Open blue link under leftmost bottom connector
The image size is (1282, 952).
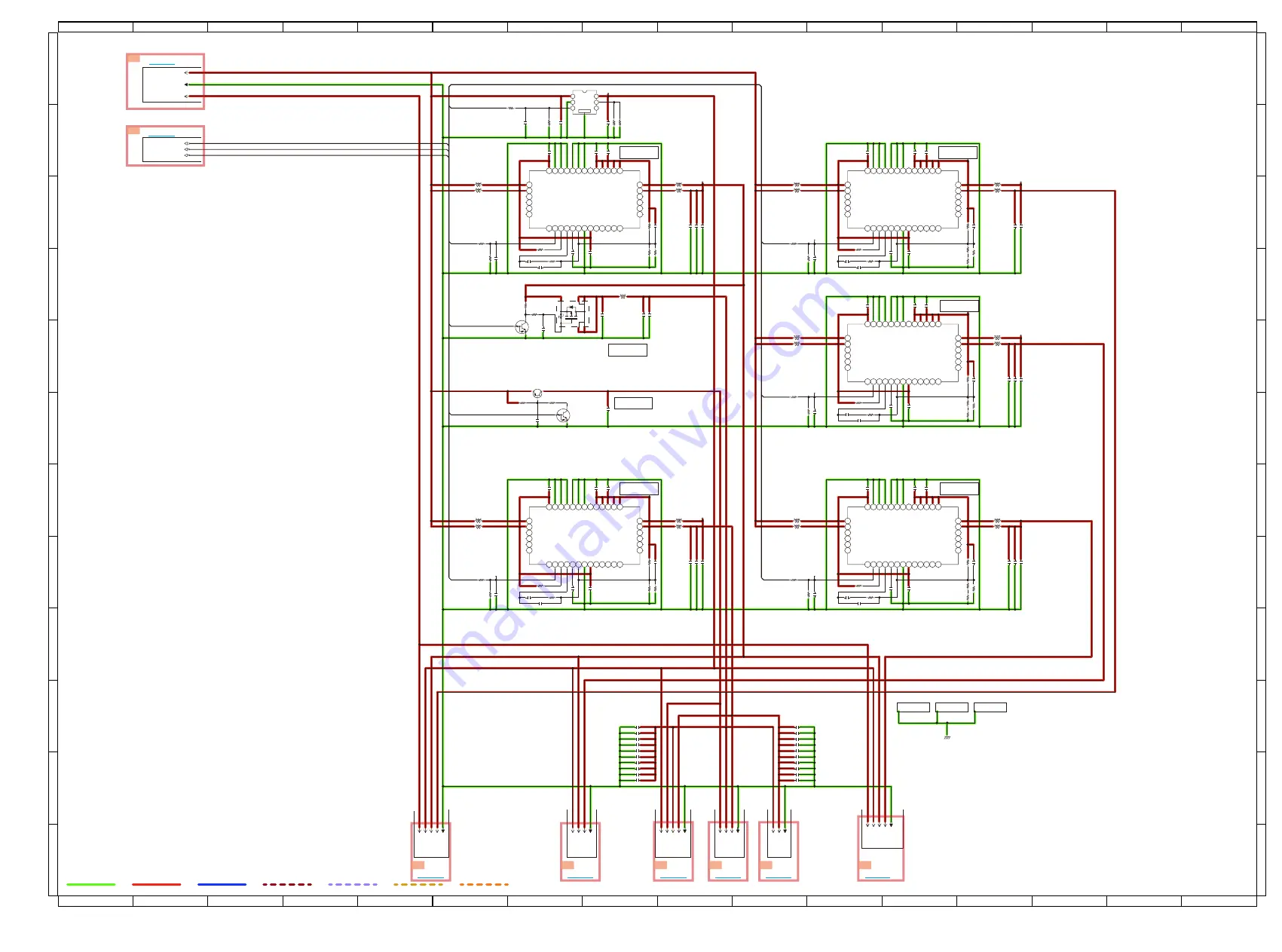pyautogui.click(x=432, y=877)
